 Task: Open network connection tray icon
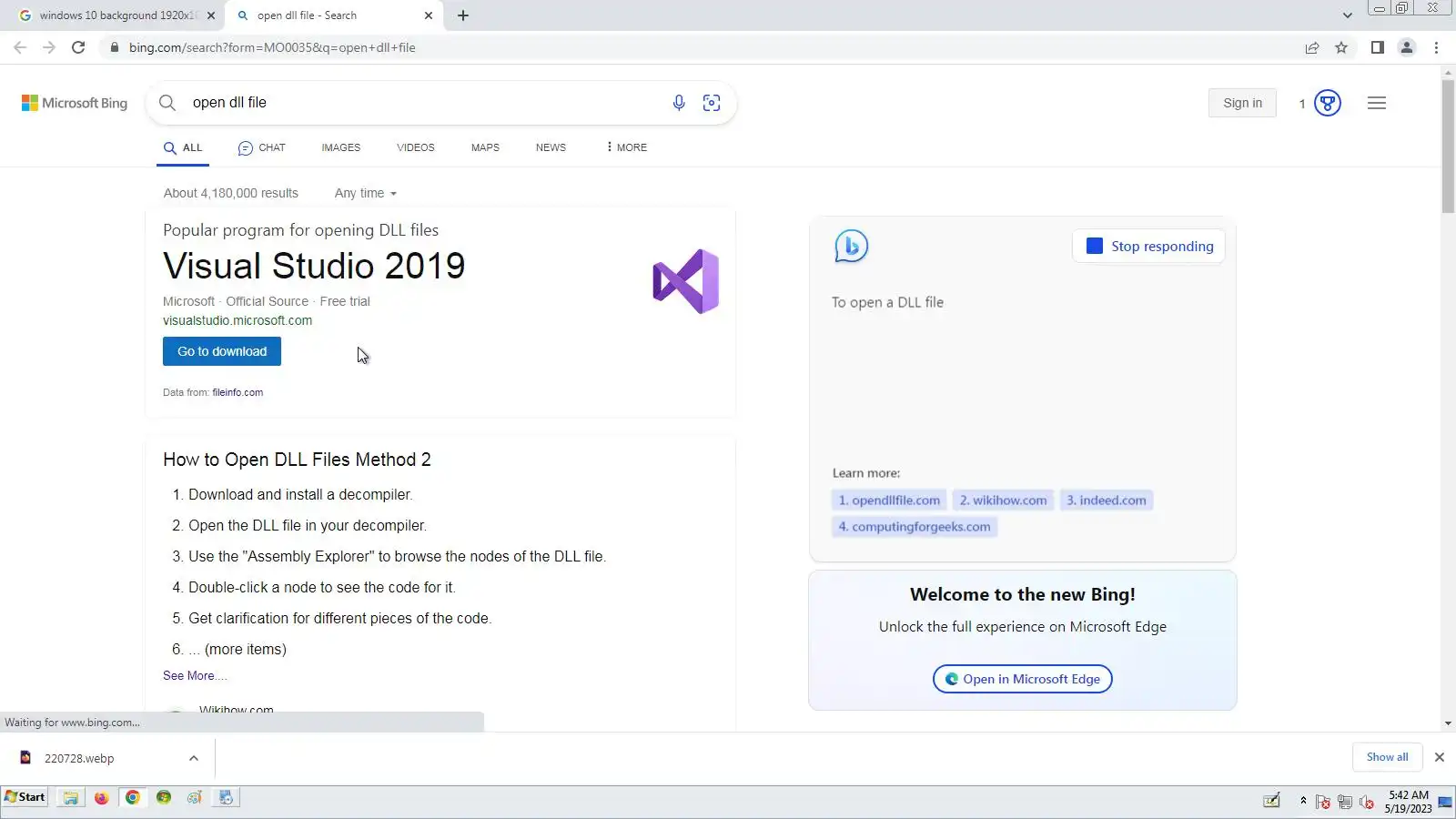(1345, 802)
